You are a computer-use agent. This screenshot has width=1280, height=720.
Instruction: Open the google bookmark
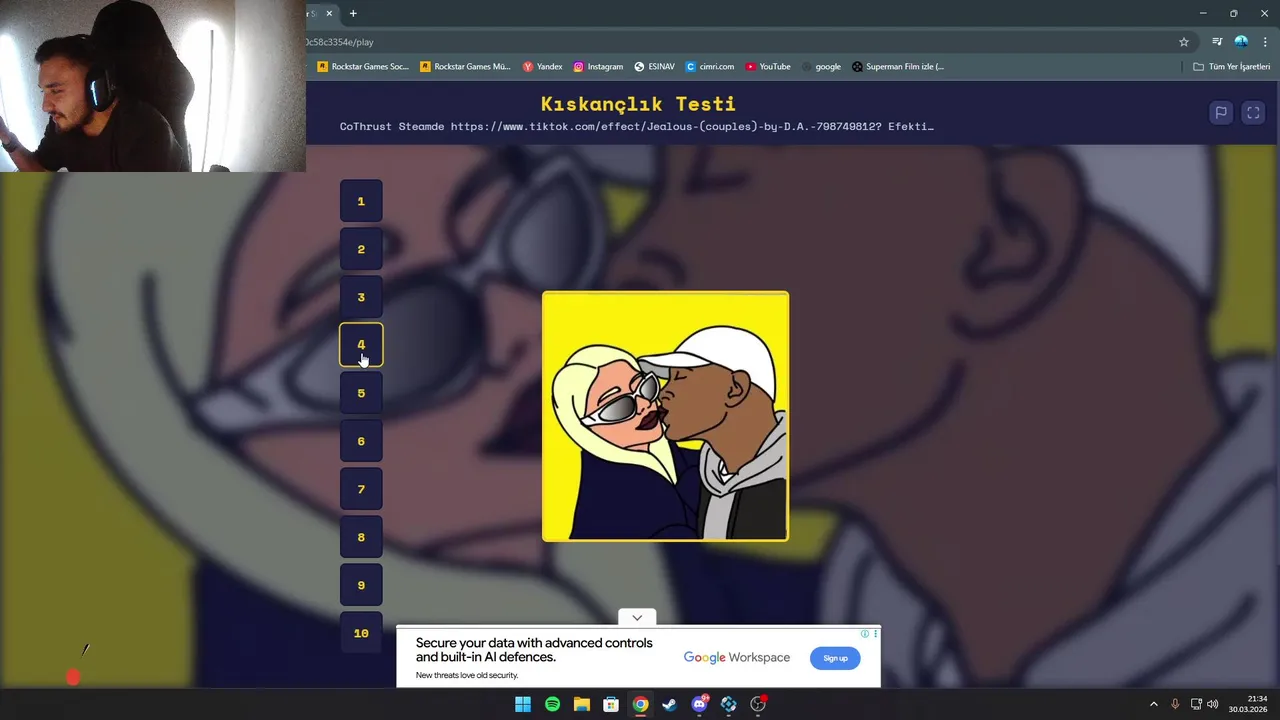click(821, 67)
